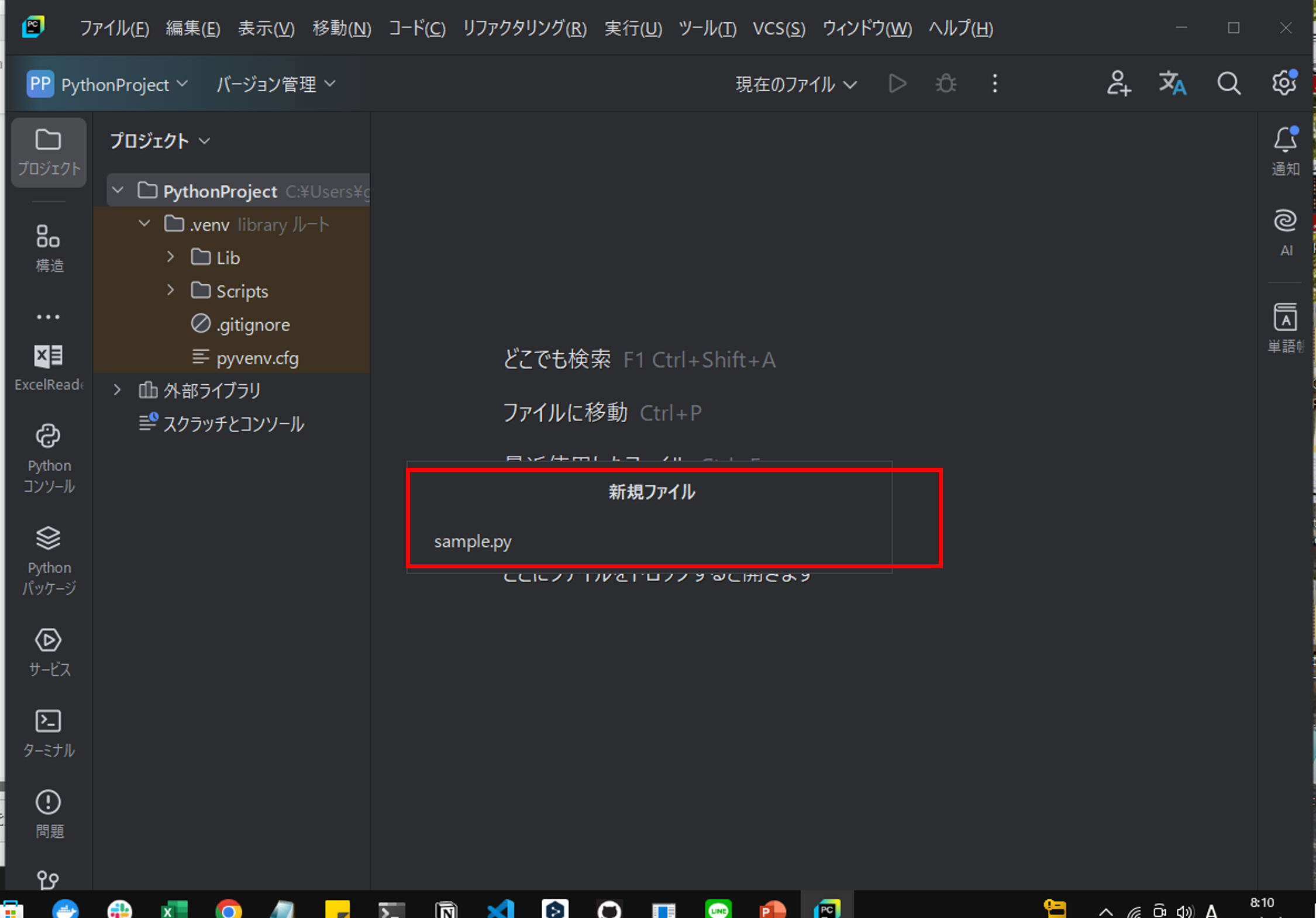Open the recent file sample.py

click(x=473, y=541)
